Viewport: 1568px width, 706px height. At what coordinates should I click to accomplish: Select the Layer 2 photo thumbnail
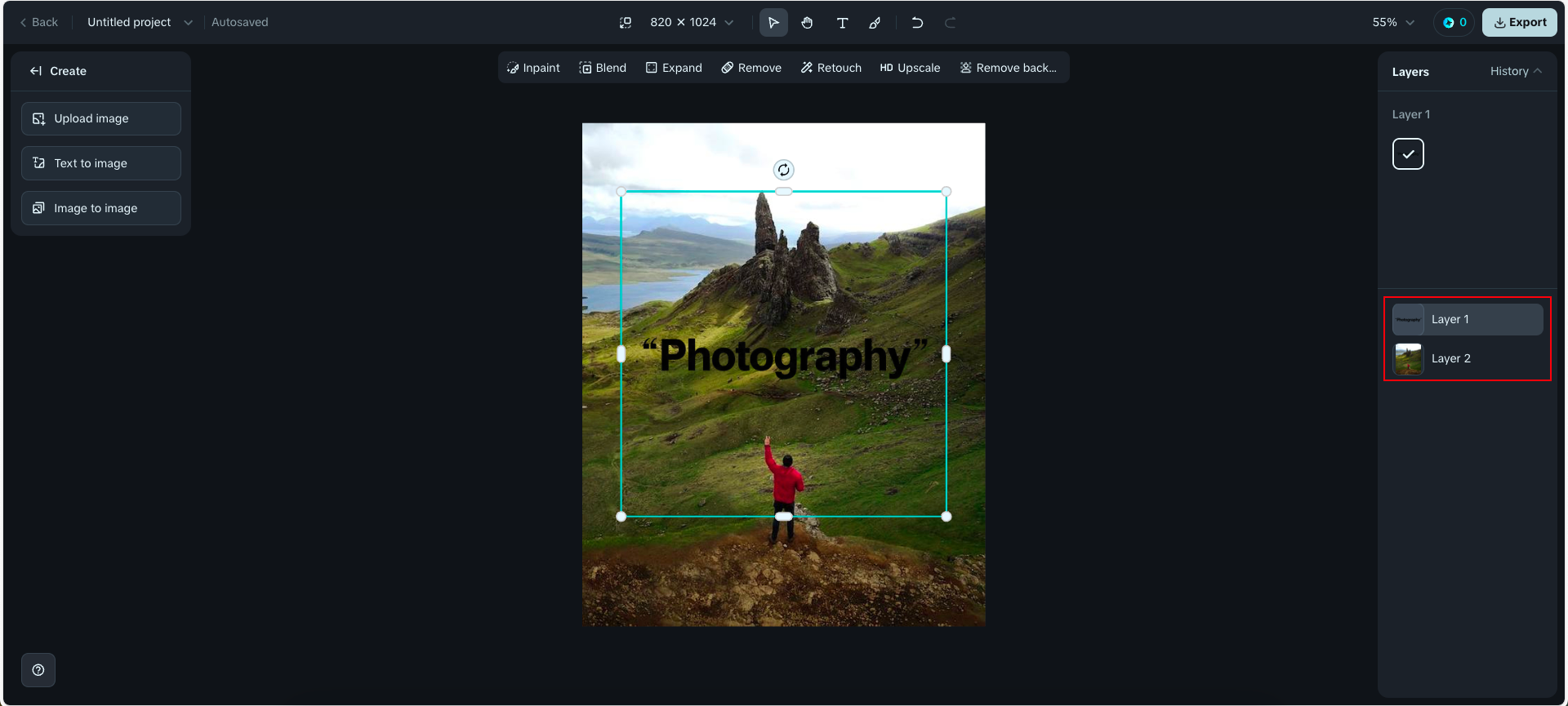point(1408,359)
